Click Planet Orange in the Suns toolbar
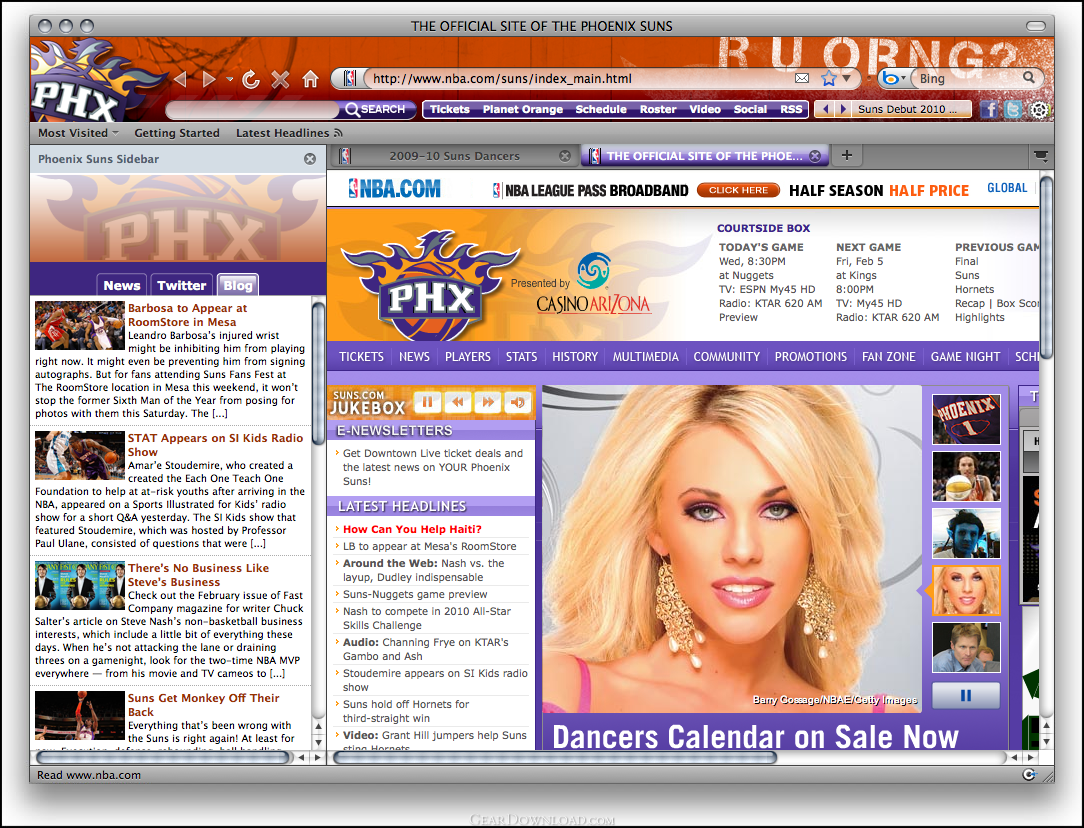Viewport: 1084px width, 828px height. pyautogui.click(x=523, y=109)
